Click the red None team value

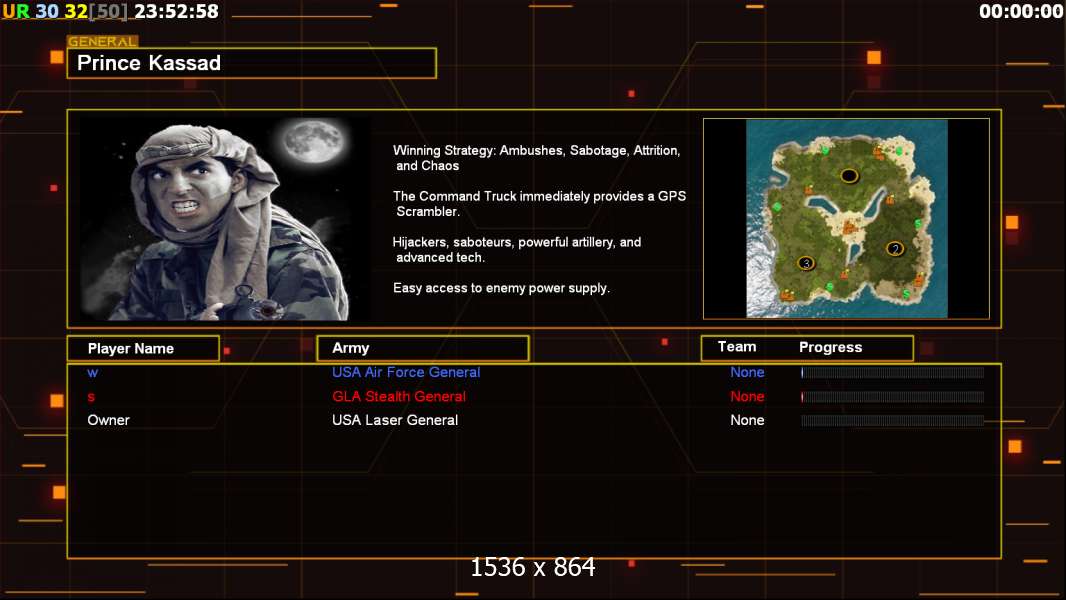coord(747,396)
